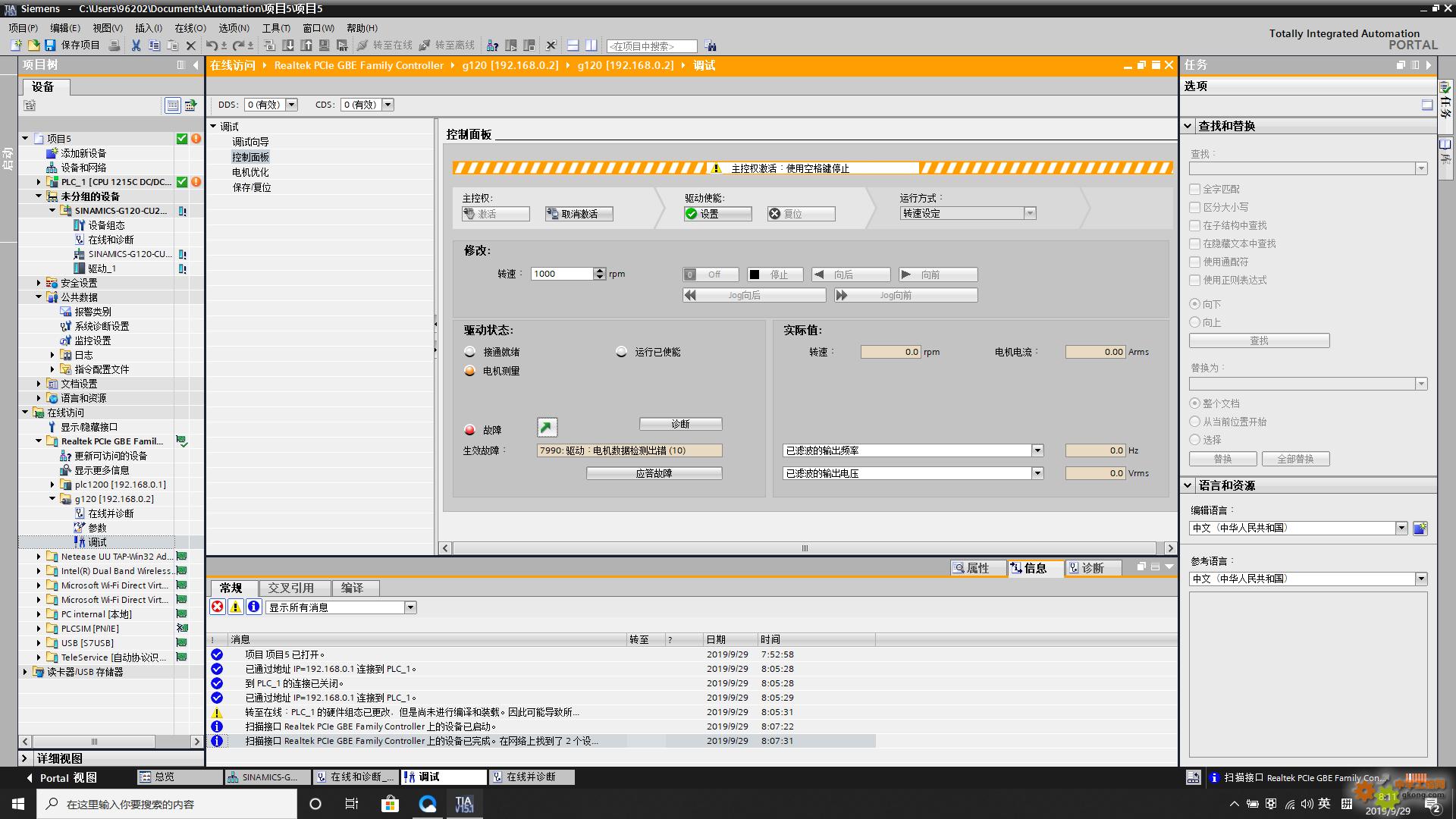Click Save project button 保存项目
The width and height of the screenshot is (1456, 819).
pos(74,45)
